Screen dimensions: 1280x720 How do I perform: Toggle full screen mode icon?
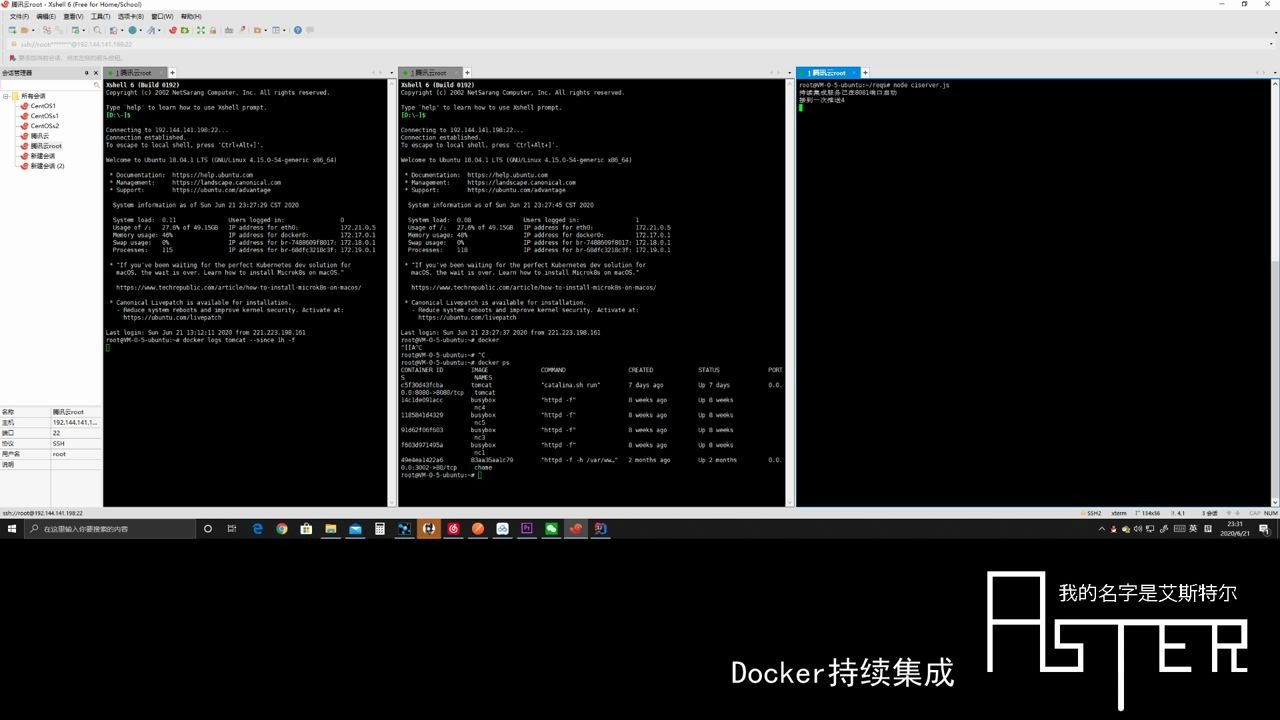pos(200,30)
